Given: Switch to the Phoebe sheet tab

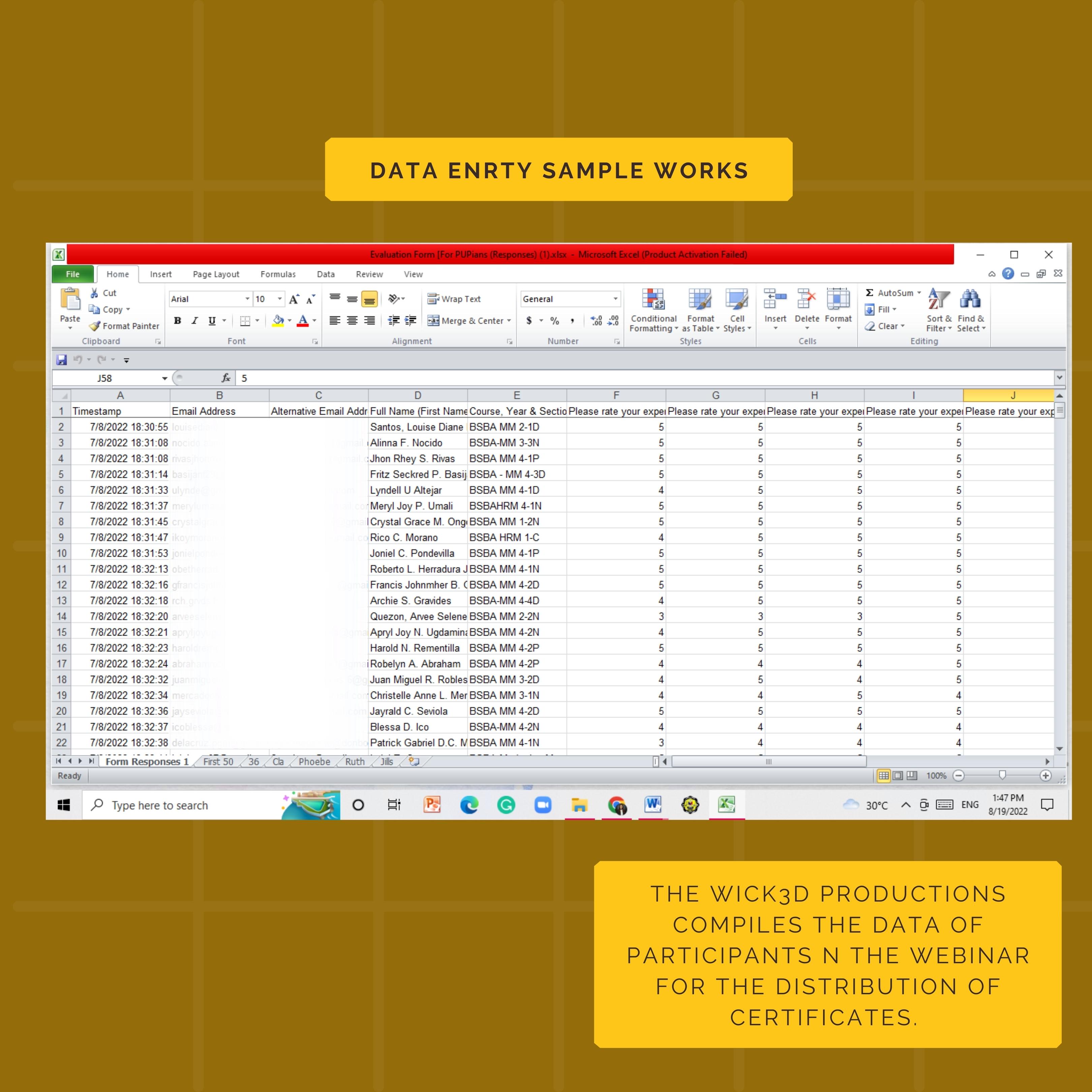Looking at the screenshot, I should 314,761.
